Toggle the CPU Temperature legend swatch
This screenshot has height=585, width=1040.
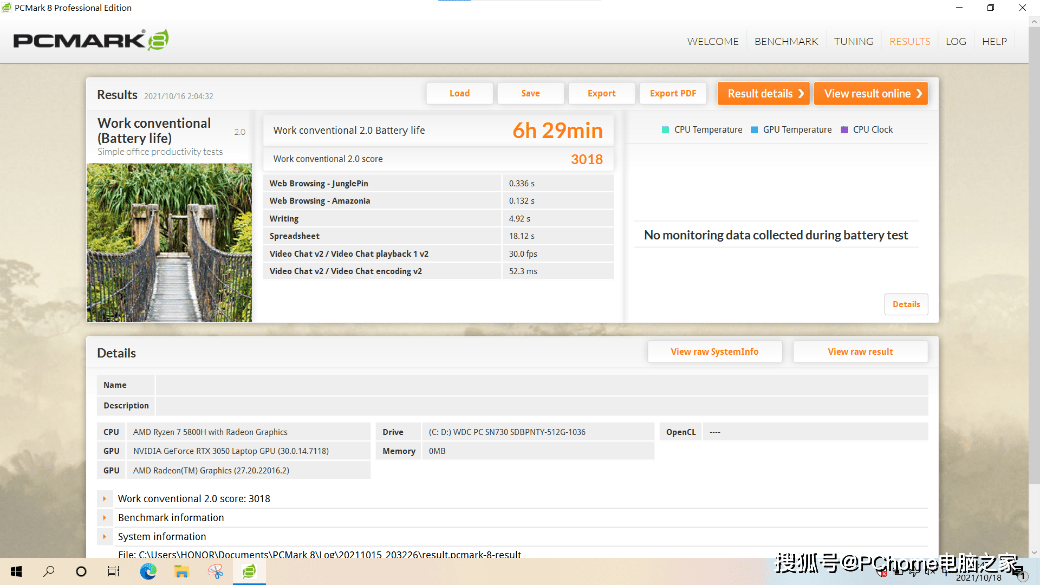pos(666,130)
